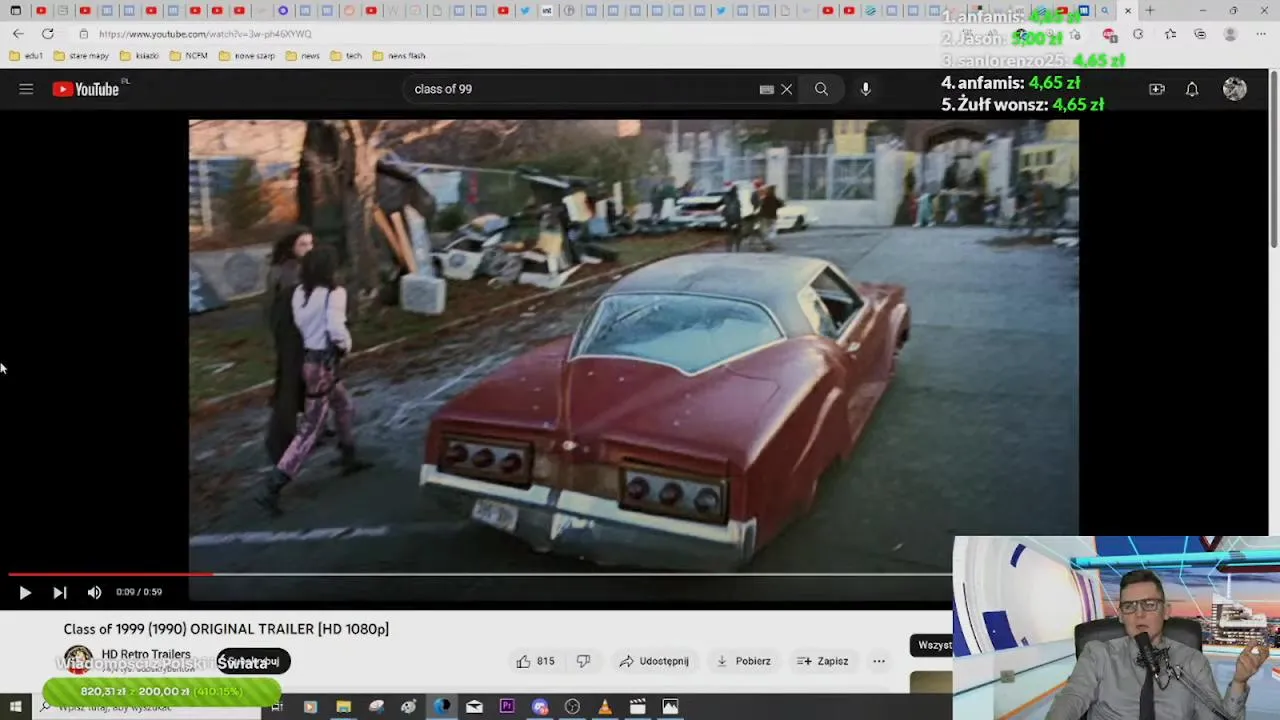Share the video via Udostępnij
Image resolution: width=1280 pixels, height=720 pixels.
point(654,661)
